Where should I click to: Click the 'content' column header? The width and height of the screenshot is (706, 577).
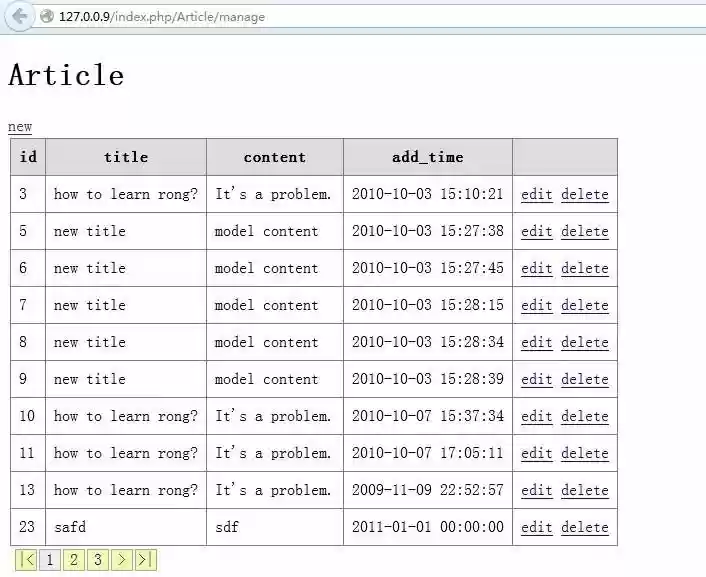[275, 157]
